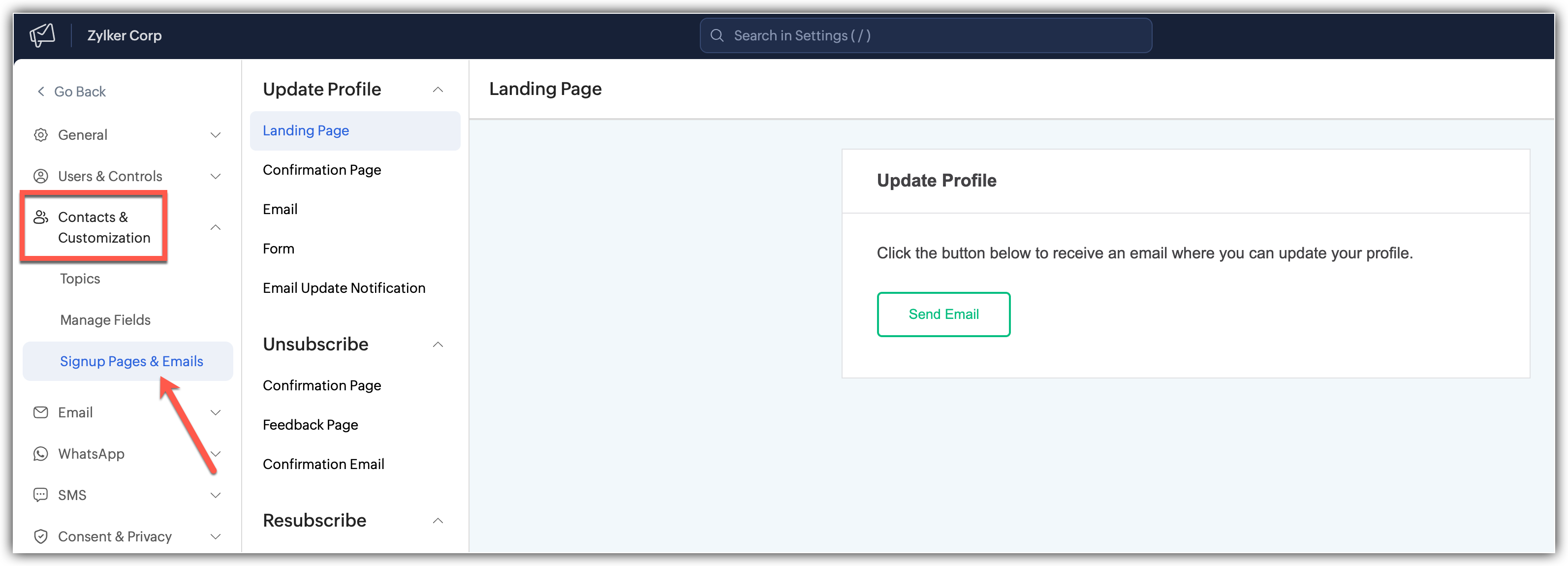Collapse the Contacts & Customization chevron
Viewport: 1568px width, 566px height.
216,227
